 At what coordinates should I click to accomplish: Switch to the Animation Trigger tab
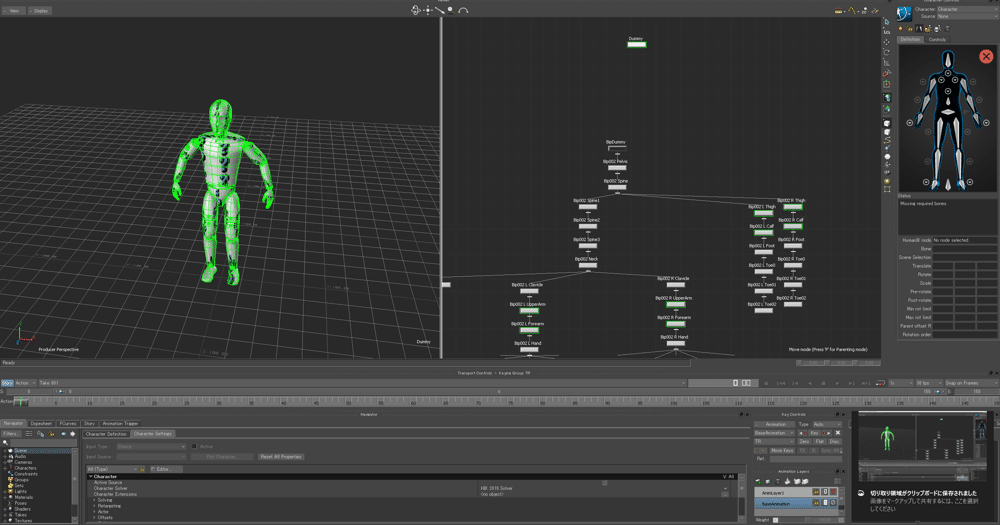(x=120, y=424)
